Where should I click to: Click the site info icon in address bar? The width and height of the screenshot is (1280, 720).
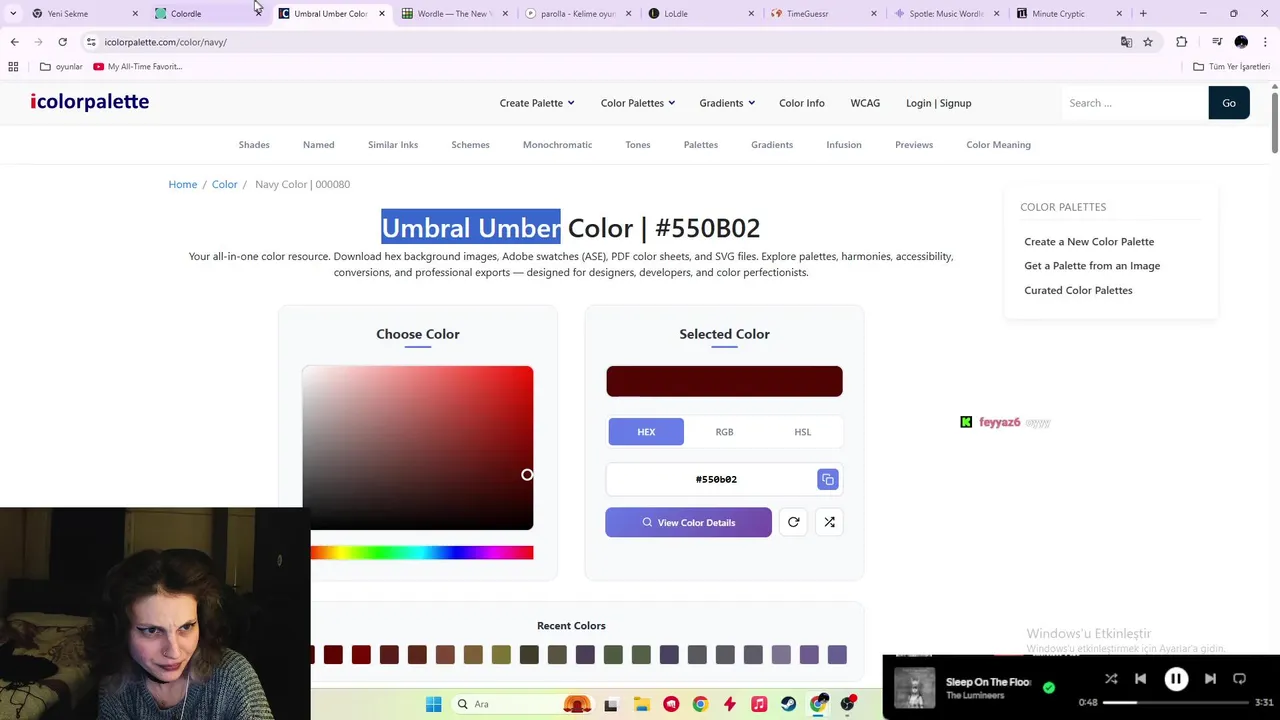[x=91, y=42]
